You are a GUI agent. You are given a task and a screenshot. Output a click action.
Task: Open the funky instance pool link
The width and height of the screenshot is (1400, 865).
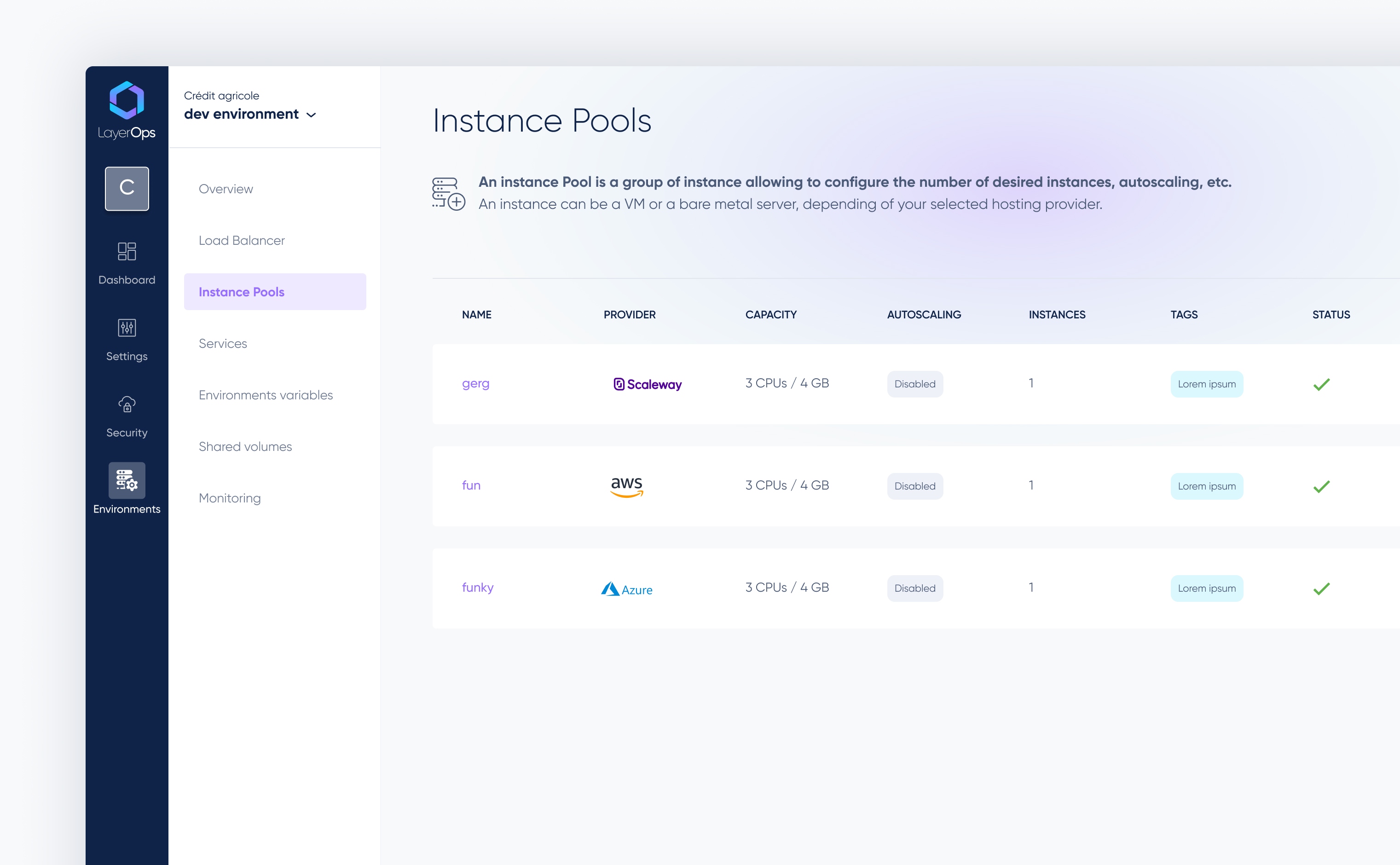[477, 588]
